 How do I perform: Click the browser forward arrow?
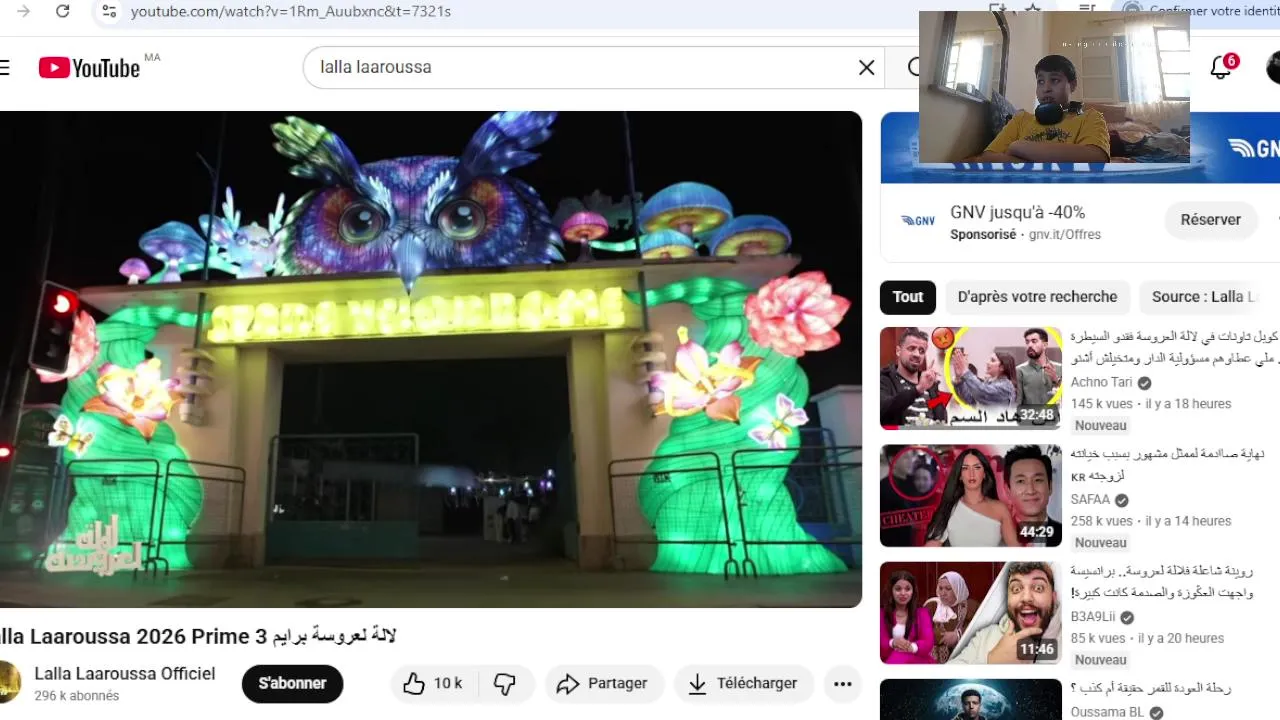pyautogui.click(x=24, y=11)
